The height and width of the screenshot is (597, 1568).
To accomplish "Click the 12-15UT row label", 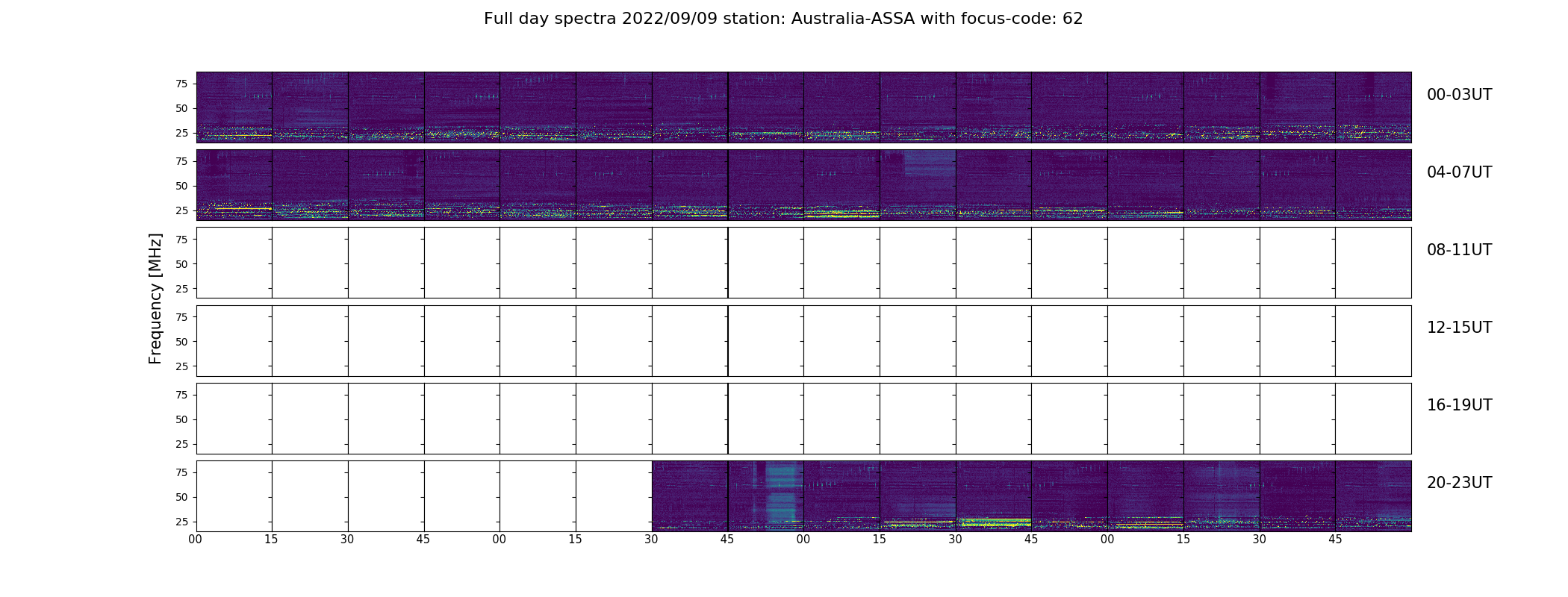I will 1459,328.
